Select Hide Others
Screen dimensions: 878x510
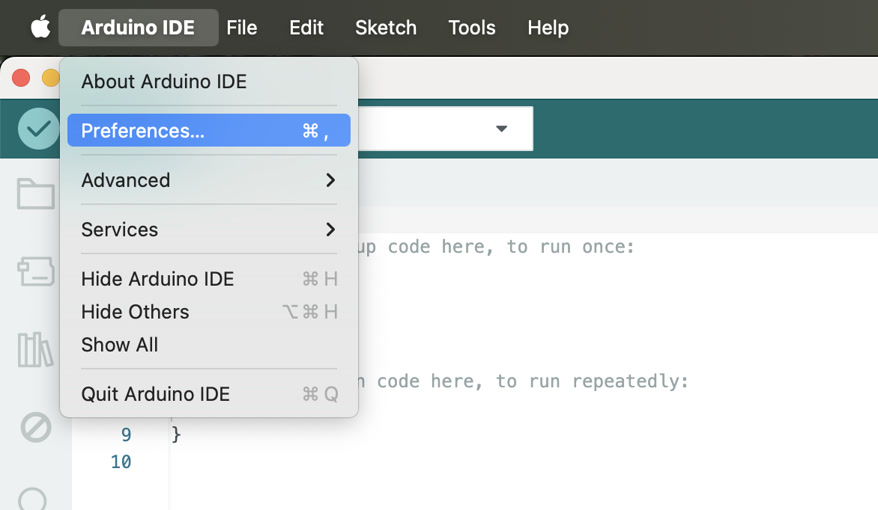coord(209,312)
